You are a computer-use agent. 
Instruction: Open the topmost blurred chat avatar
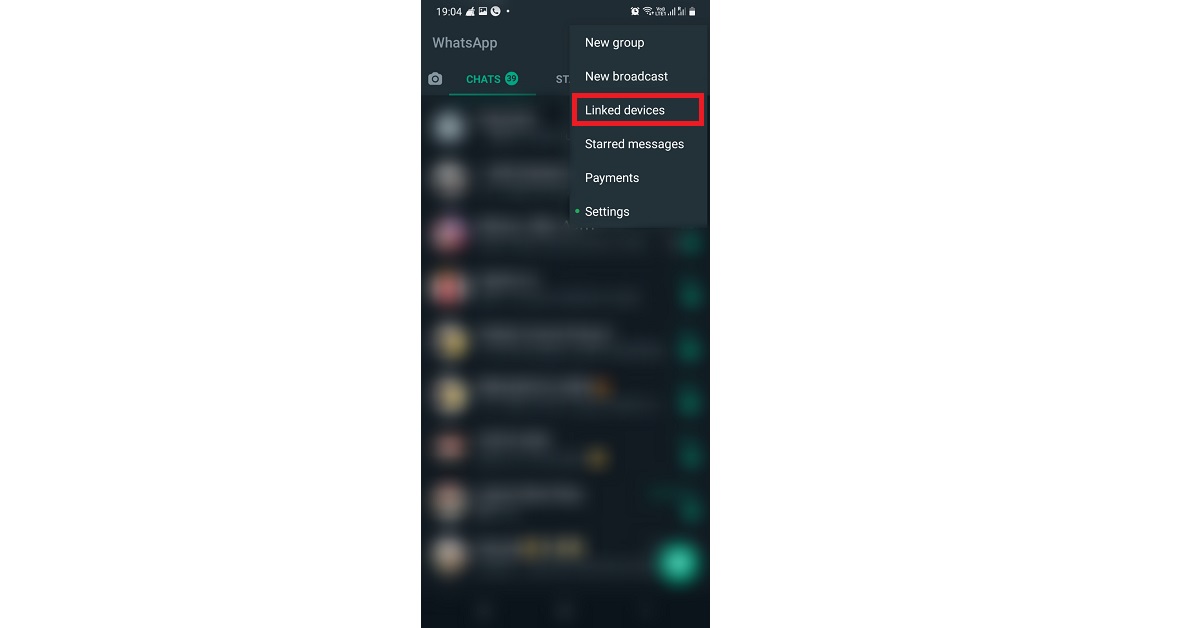pyautogui.click(x=450, y=125)
